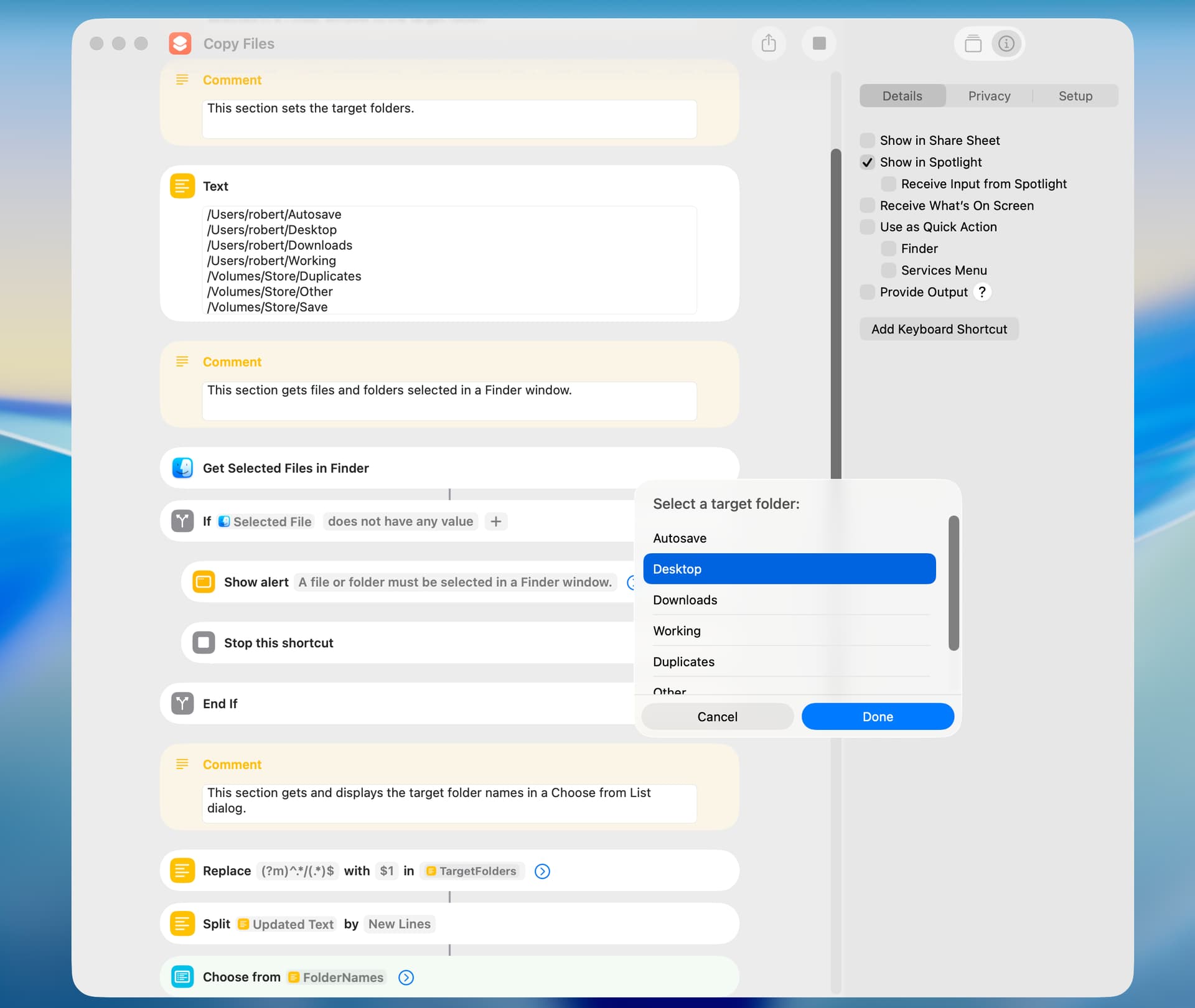This screenshot has height=1008, width=1195.
Task: Switch to the Privacy tab
Action: click(989, 96)
